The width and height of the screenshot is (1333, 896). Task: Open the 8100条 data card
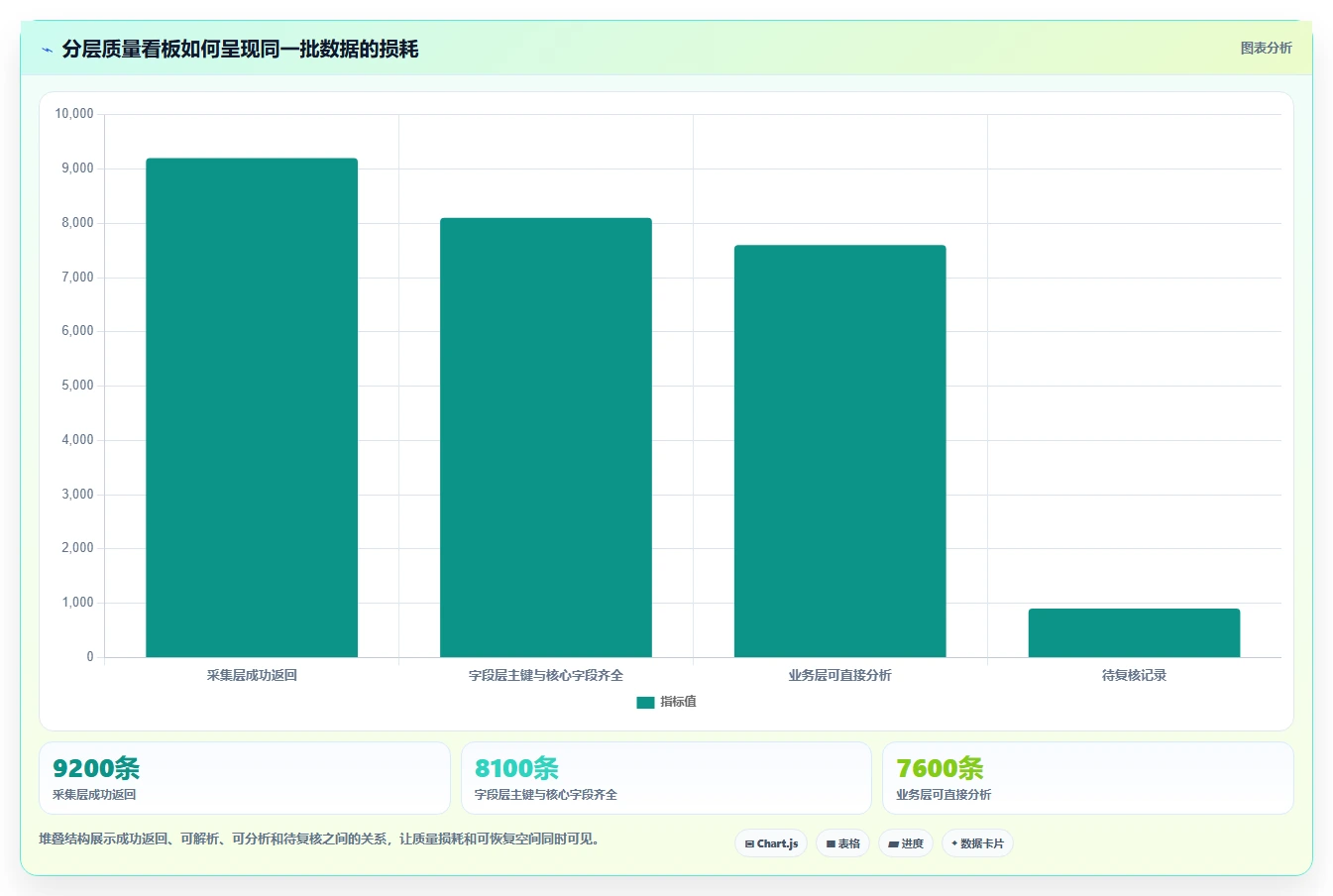[666, 778]
